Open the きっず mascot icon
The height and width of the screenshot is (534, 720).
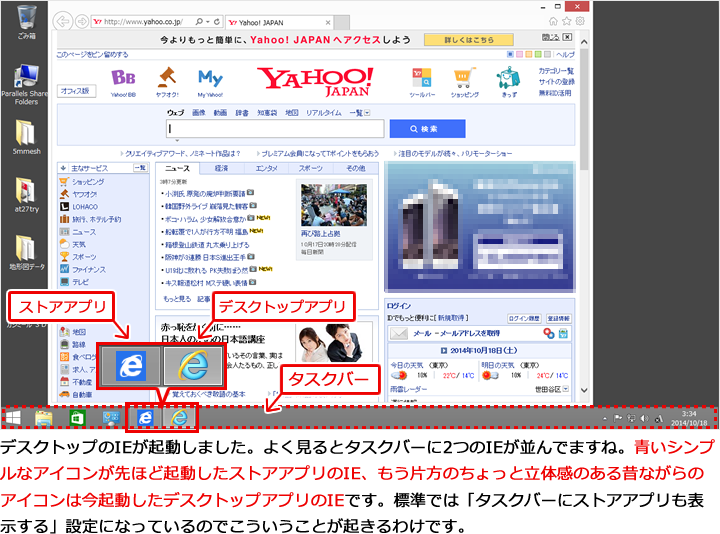[508, 78]
